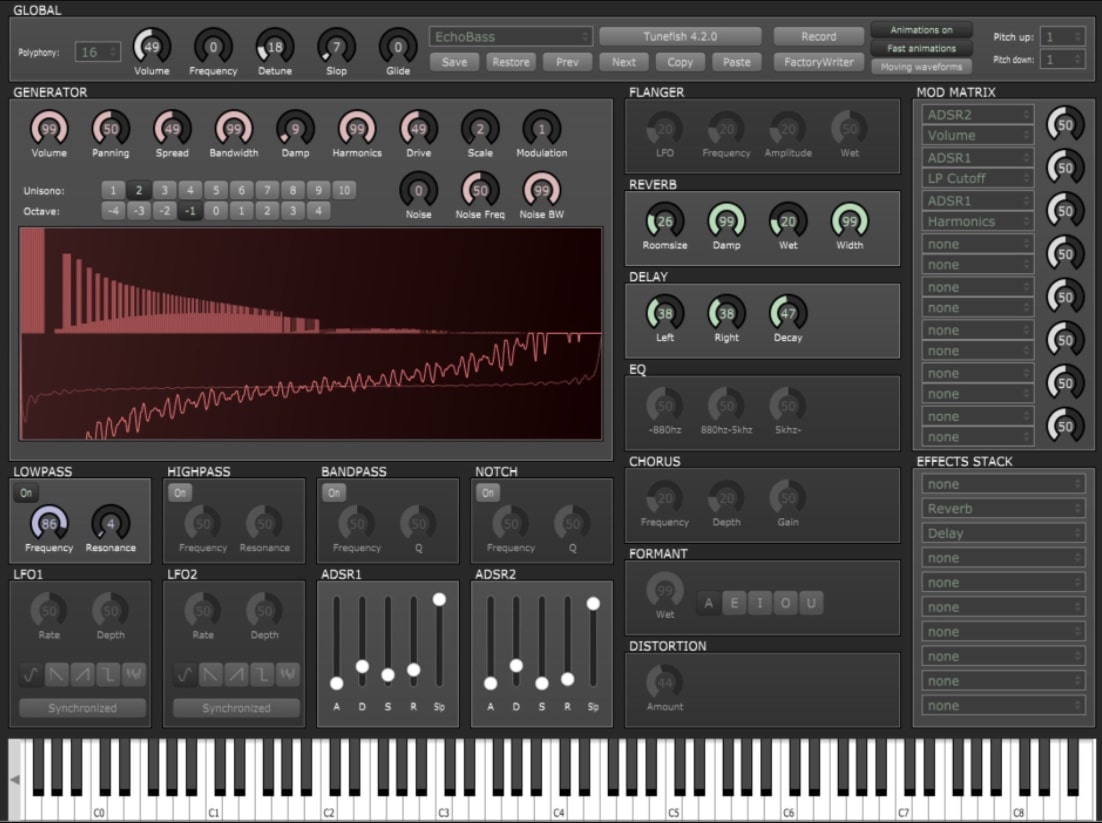Image resolution: width=1102 pixels, height=823 pixels.
Task: Open the Reverb slot dropdown in Effects Stack
Action: point(1002,508)
